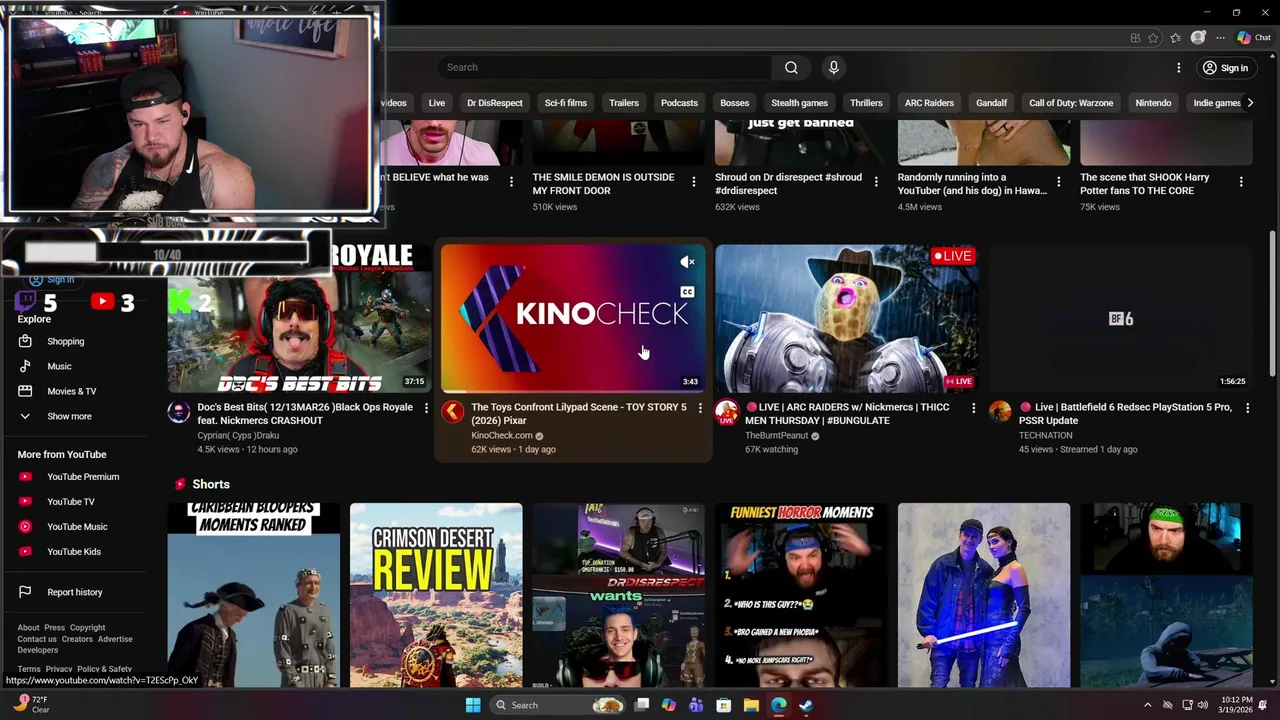Open the Edge profile avatar icon
Viewport: 1280px width, 720px height.
(x=1198, y=38)
